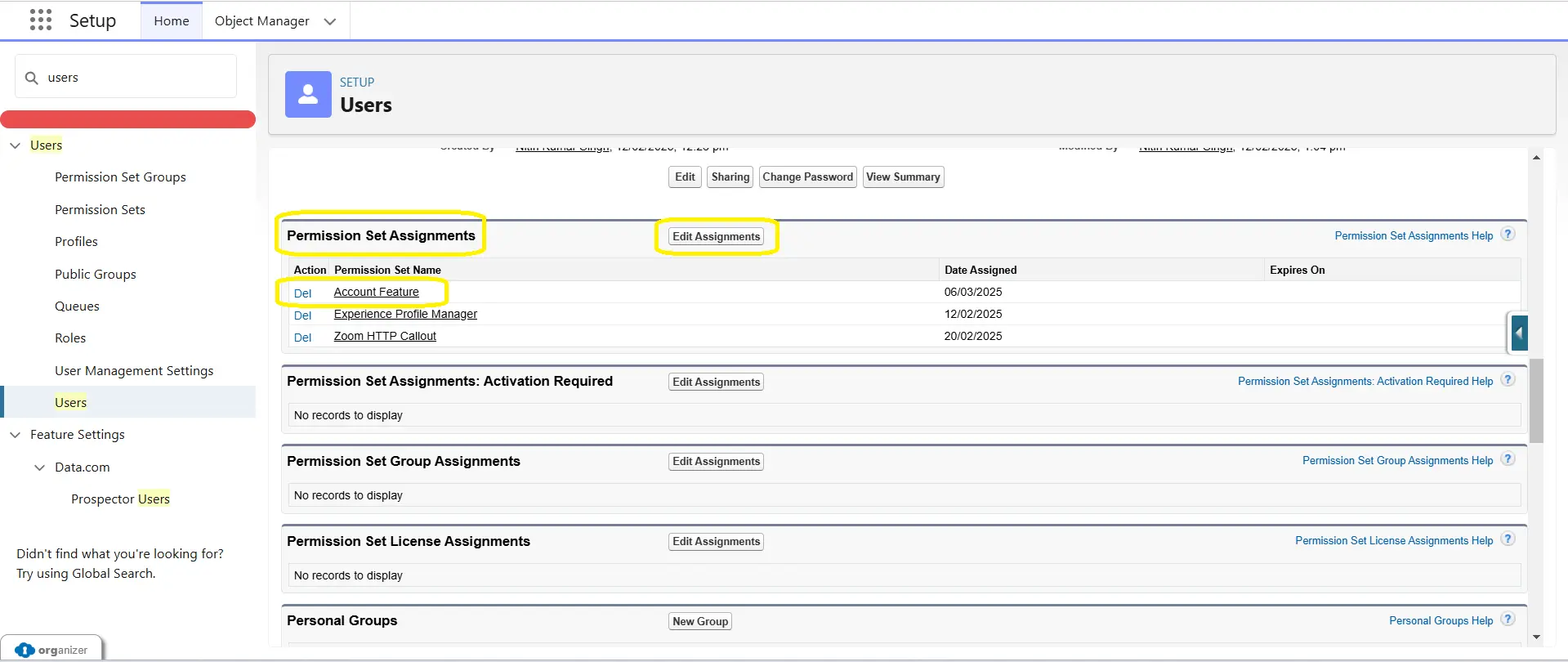1568x662 pixels.
Task: Open Permission Set Assignments Help link
Action: 1414,236
